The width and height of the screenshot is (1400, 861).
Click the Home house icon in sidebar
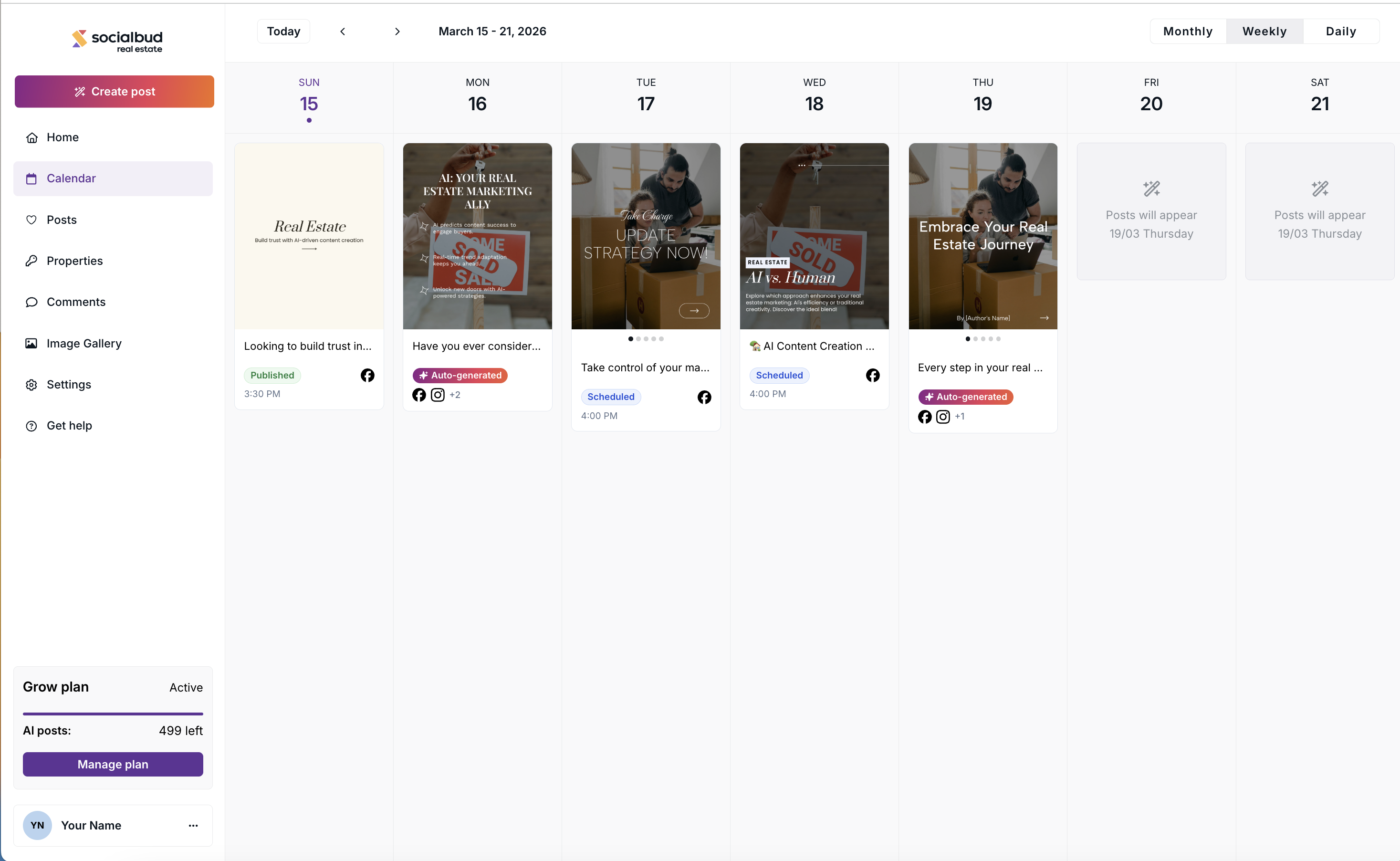pyautogui.click(x=32, y=137)
